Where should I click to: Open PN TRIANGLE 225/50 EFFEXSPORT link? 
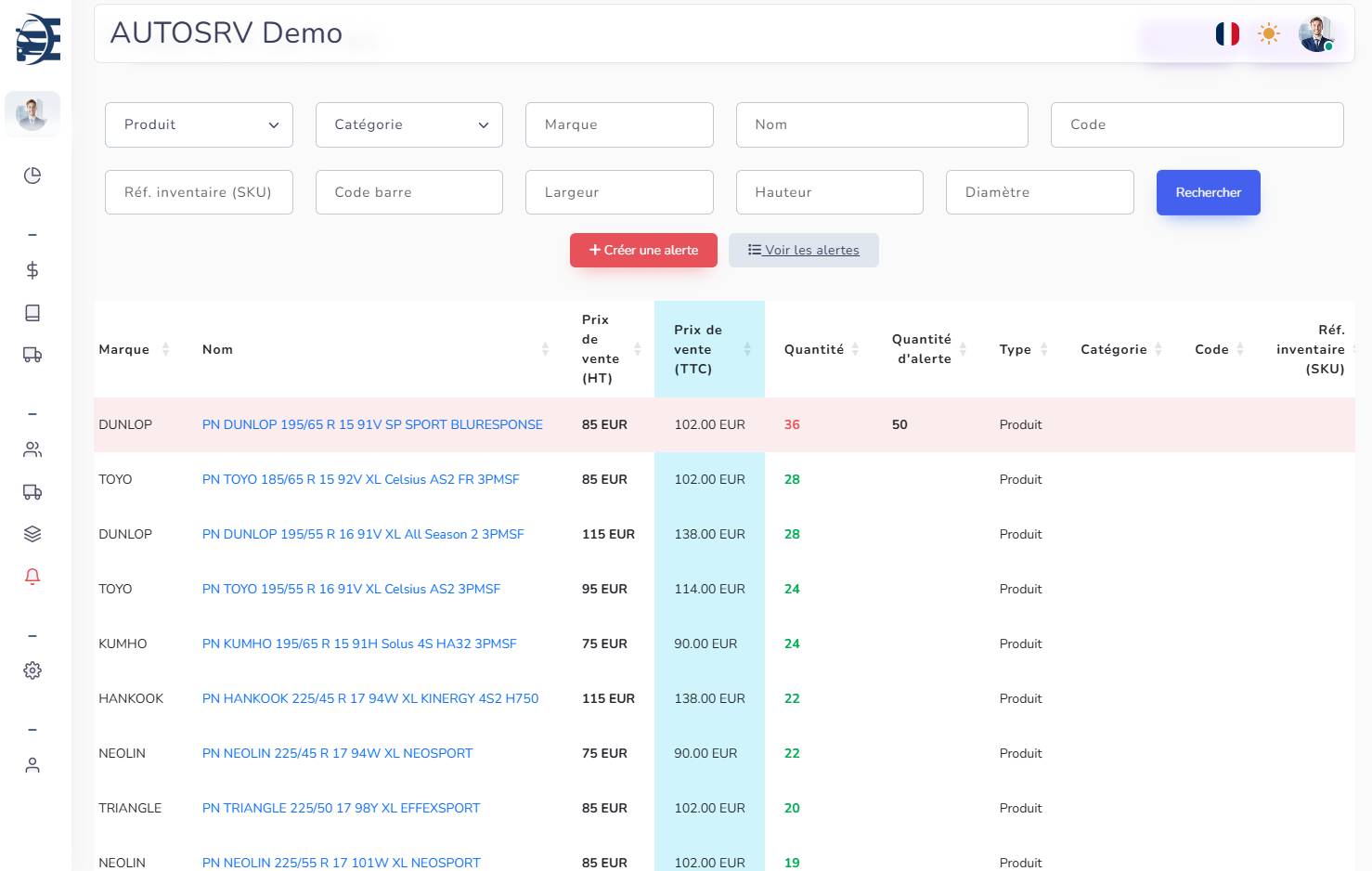[x=342, y=808]
